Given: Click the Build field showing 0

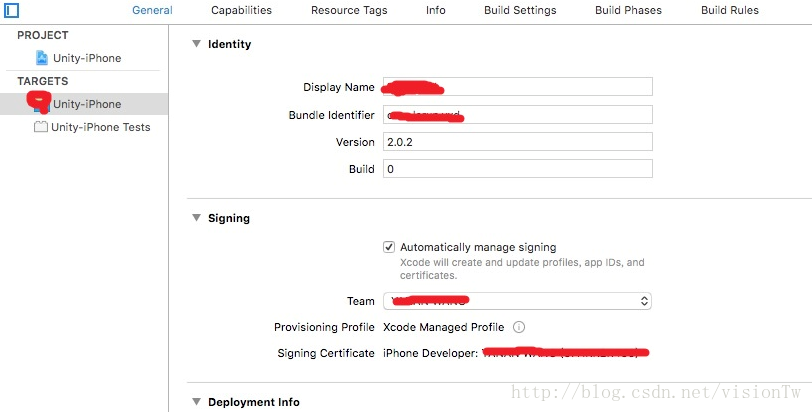Looking at the screenshot, I should point(517,169).
